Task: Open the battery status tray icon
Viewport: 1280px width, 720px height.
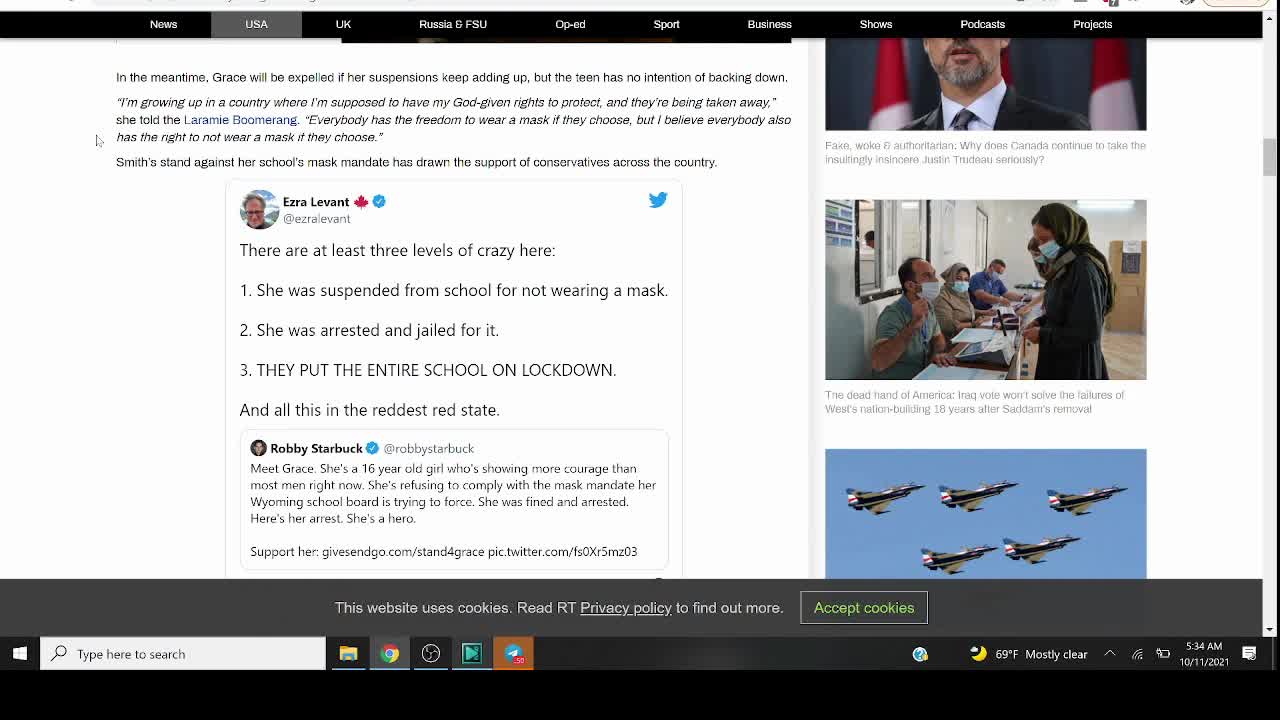Action: click(x=1163, y=654)
